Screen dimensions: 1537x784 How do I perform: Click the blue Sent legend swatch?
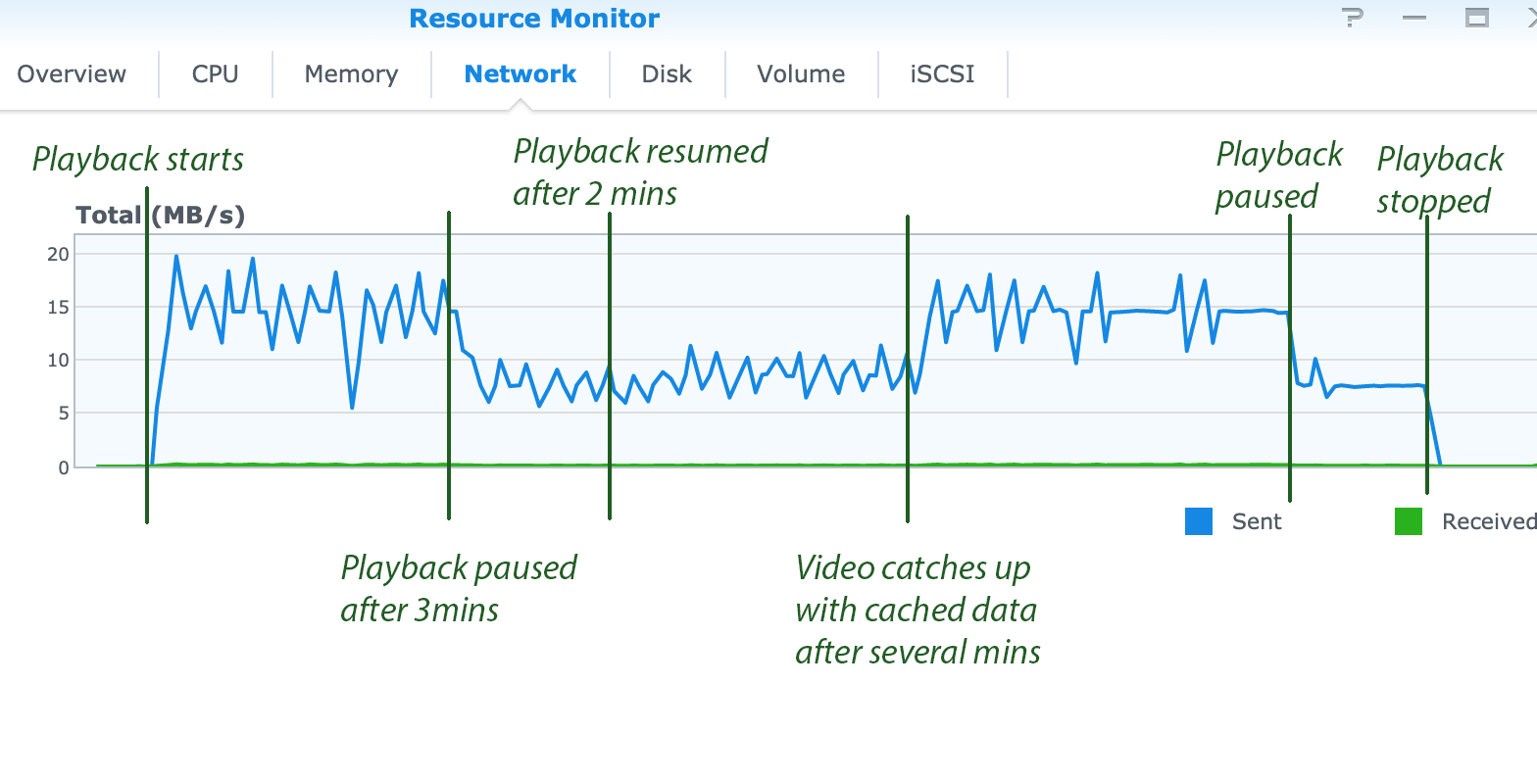1199,521
